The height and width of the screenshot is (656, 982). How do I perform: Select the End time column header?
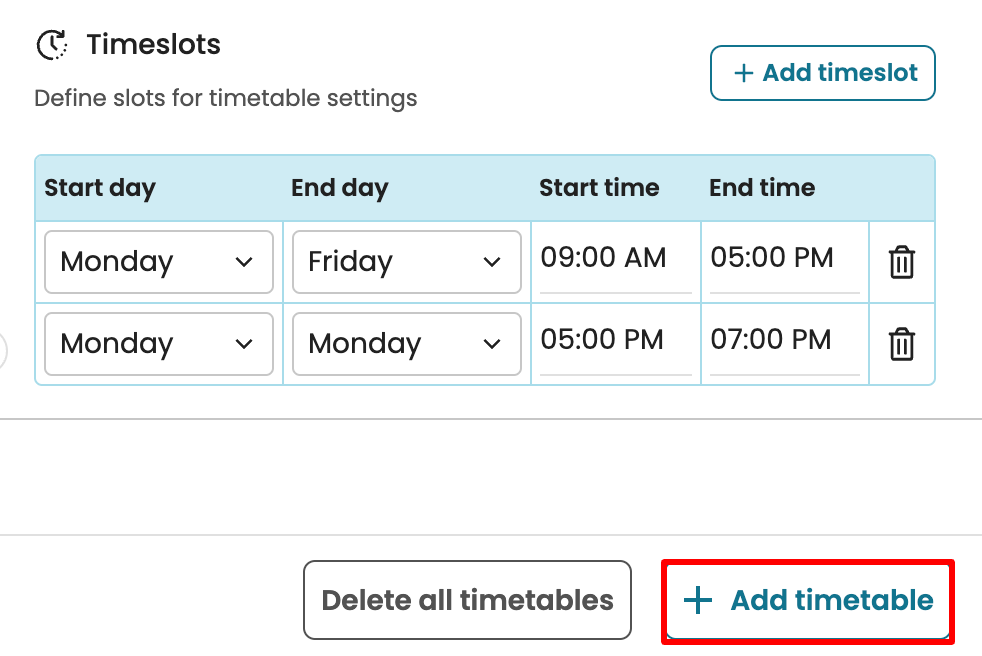click(762, 188)
